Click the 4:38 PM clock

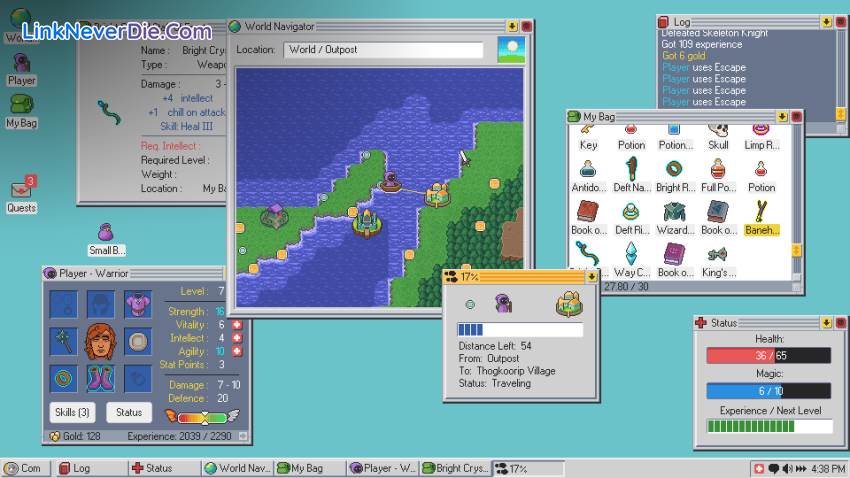828,469
